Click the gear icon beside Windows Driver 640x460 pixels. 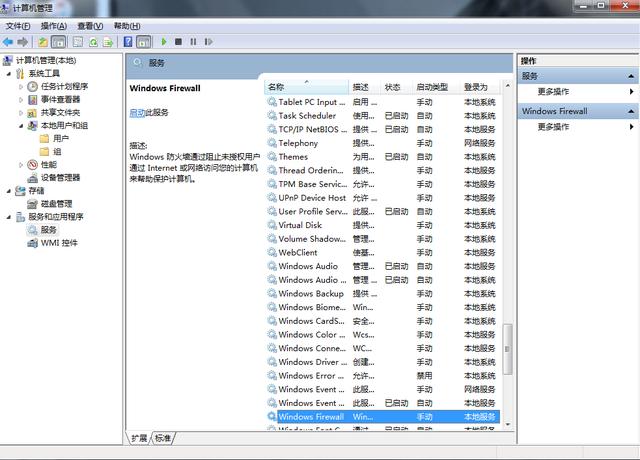pyautogui.click(x=272, y=362)
